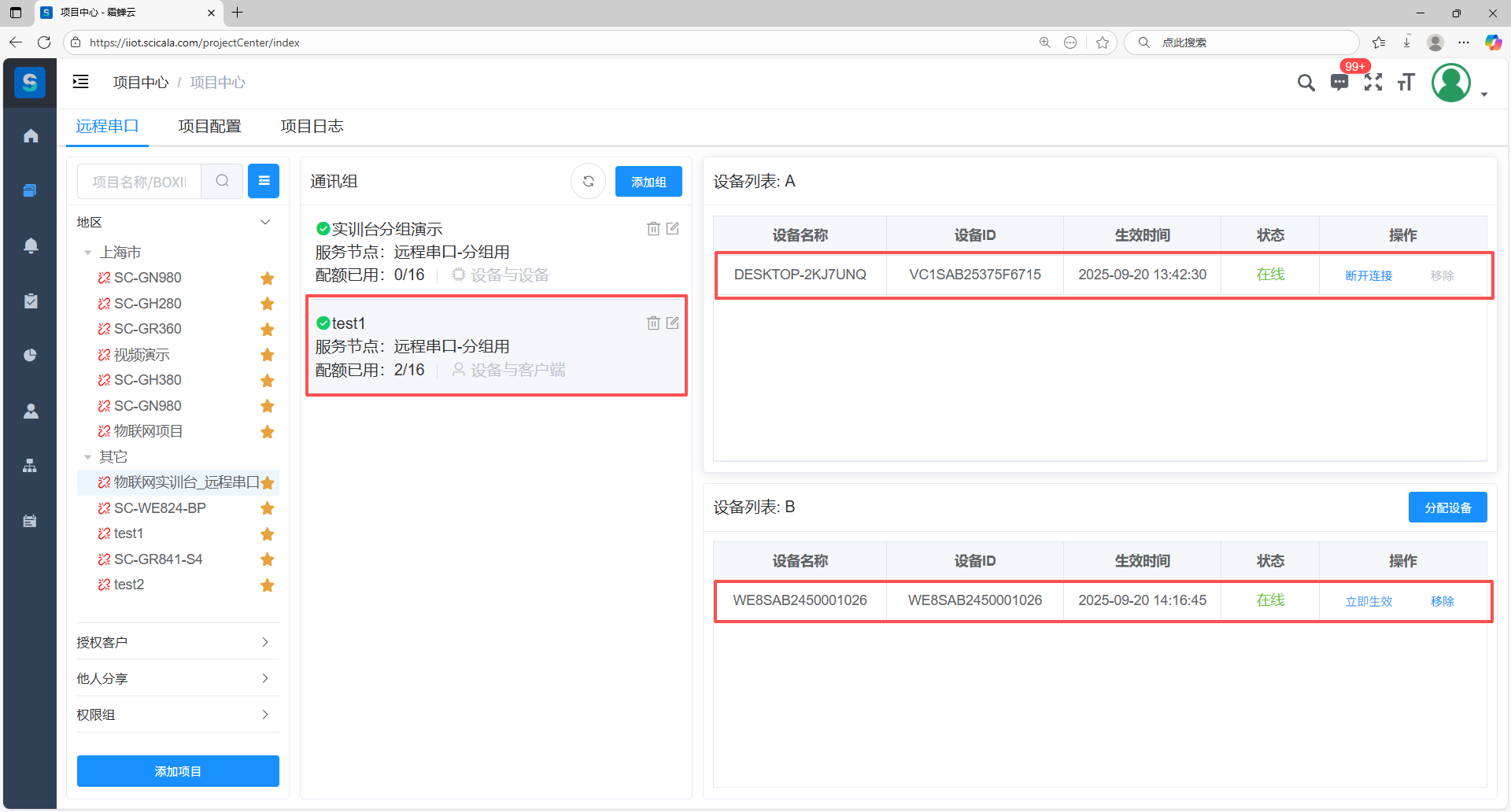Click the list view button beside project search
1511x812 pixels.
point(264,181)
